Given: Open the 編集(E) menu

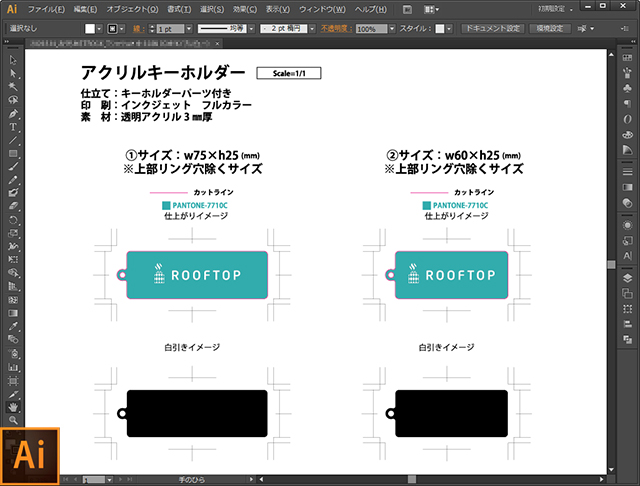Looking at the screenshot, I should (85, 9).
